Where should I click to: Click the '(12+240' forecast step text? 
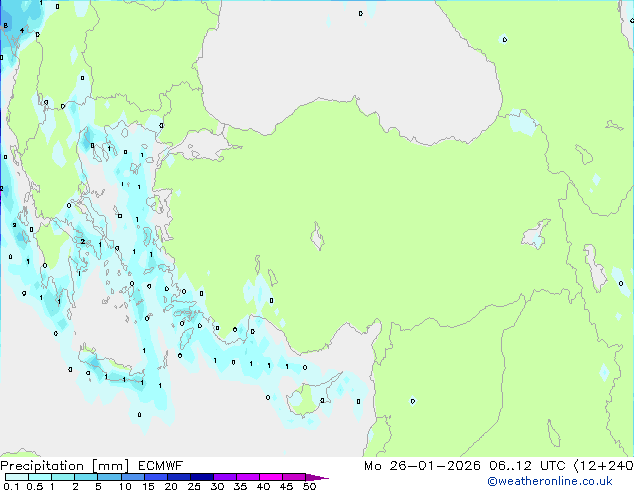(x=603, y=466)
